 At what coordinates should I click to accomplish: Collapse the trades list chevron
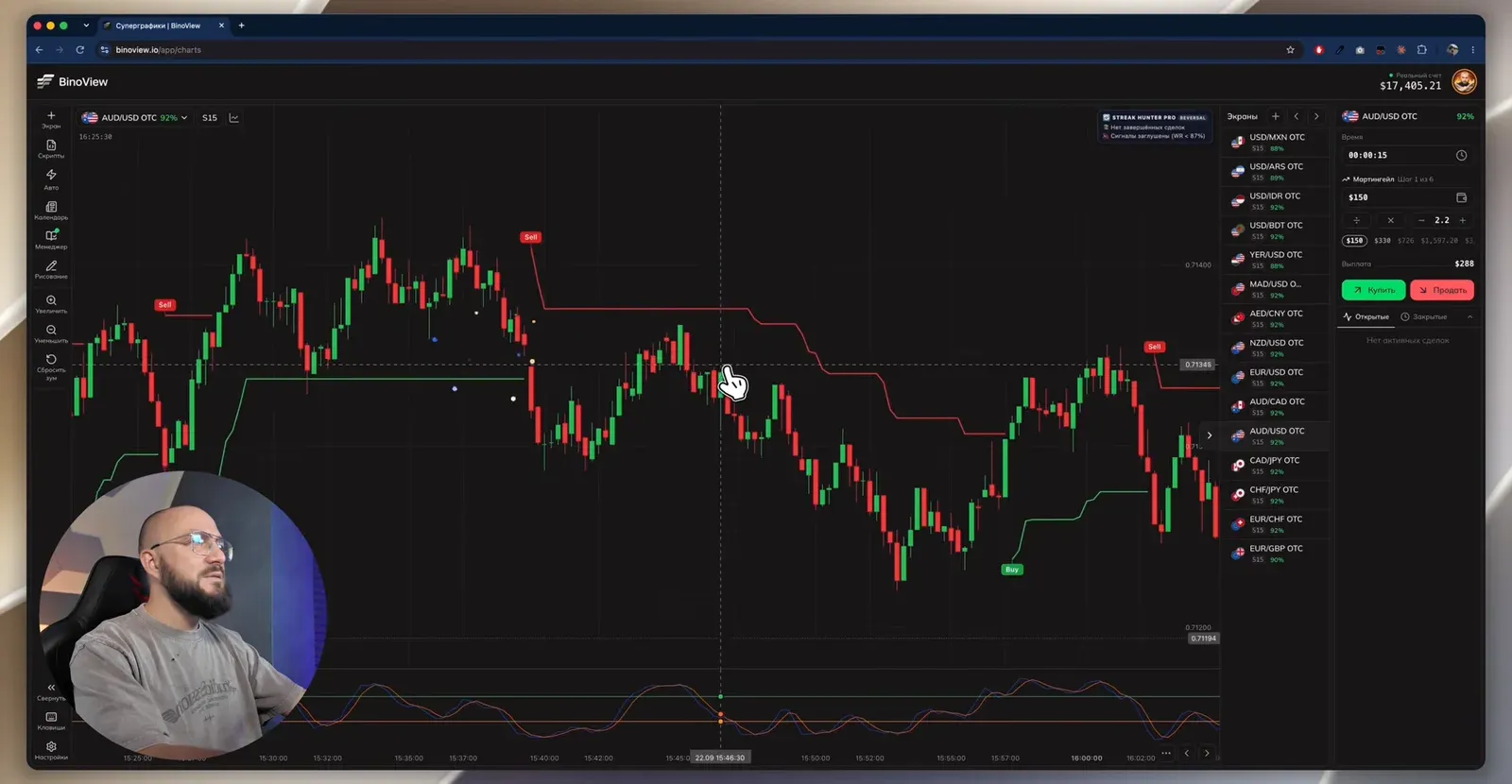pyautogui.click(x=1469, y=316)
